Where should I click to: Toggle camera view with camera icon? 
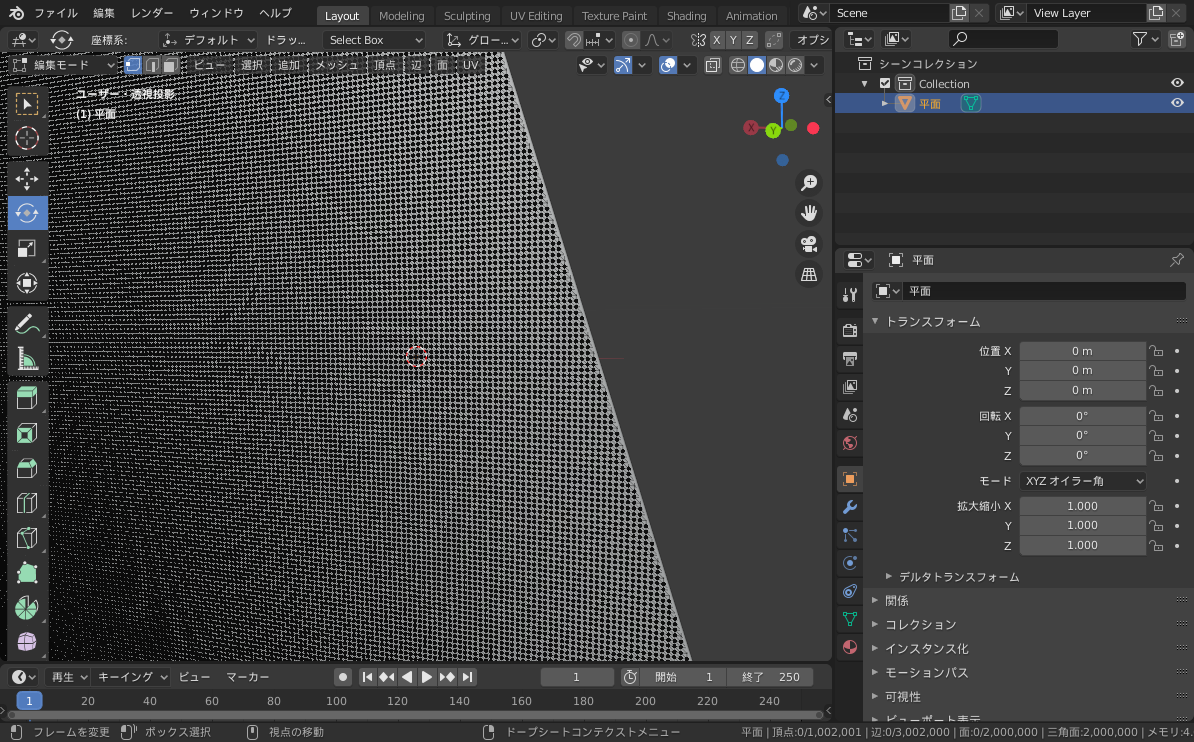click(809, 244)
